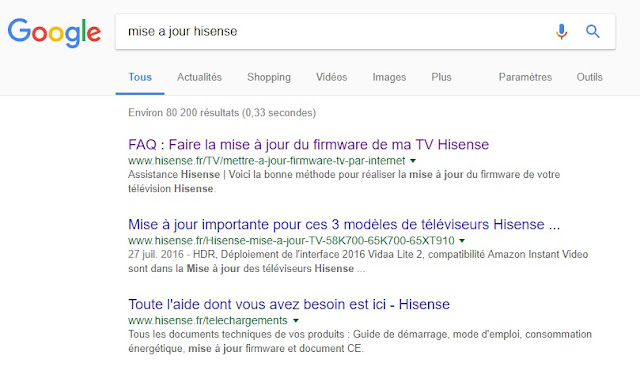The image size is (640, 367).
Task: Select the Tous tab
Action: (x=140, y=77)
